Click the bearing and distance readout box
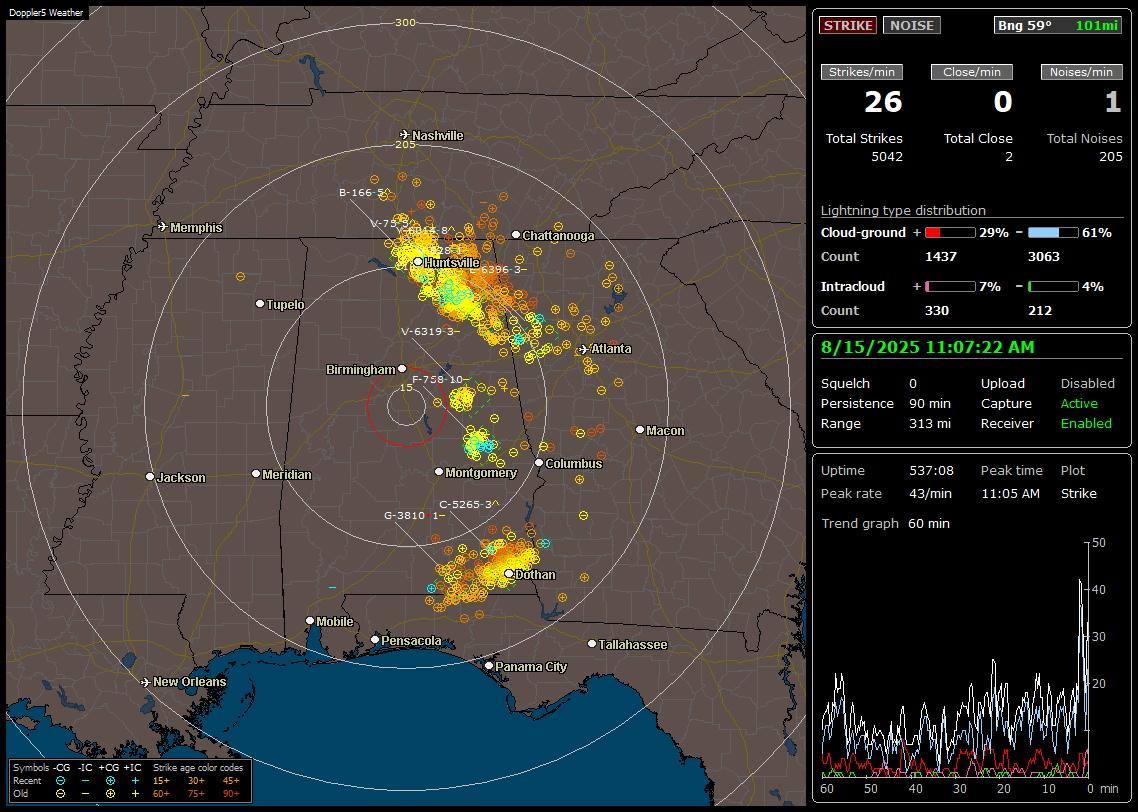 click(1058, 25)
